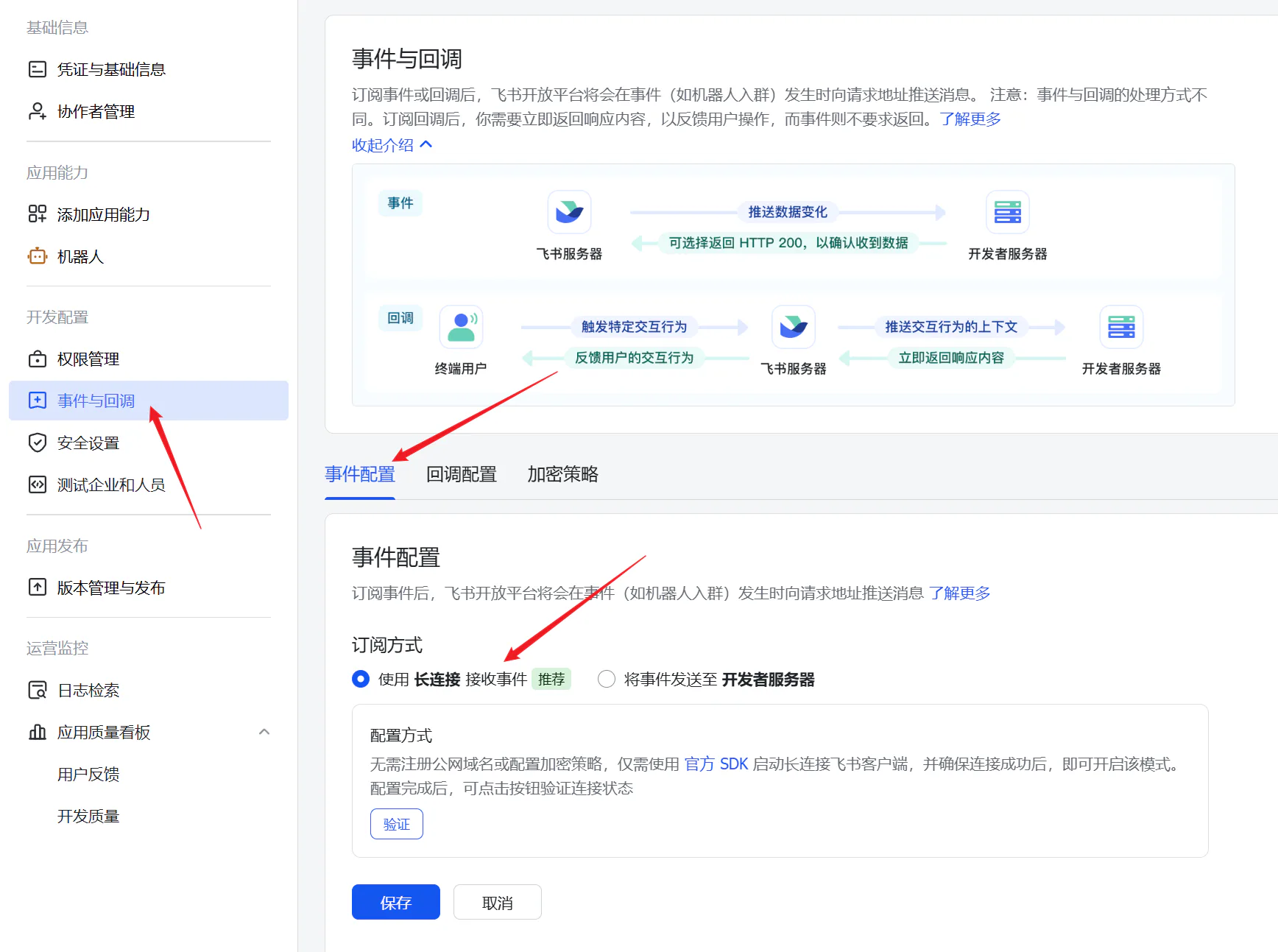Click the 立即返回响应内容 flow label

(x=951, y=358)
